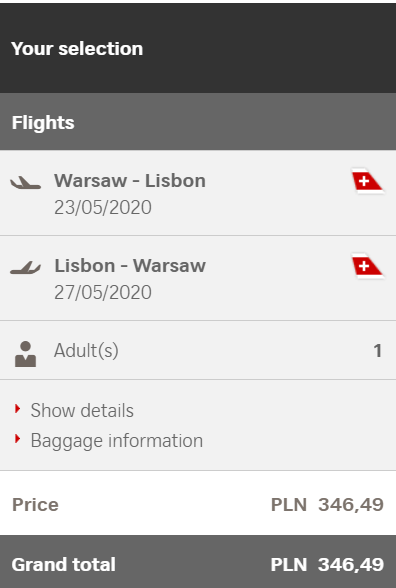This screenshot has width=396, height=588.
Task: Click the 23/05/2020 outbound date
Action: 103,207
